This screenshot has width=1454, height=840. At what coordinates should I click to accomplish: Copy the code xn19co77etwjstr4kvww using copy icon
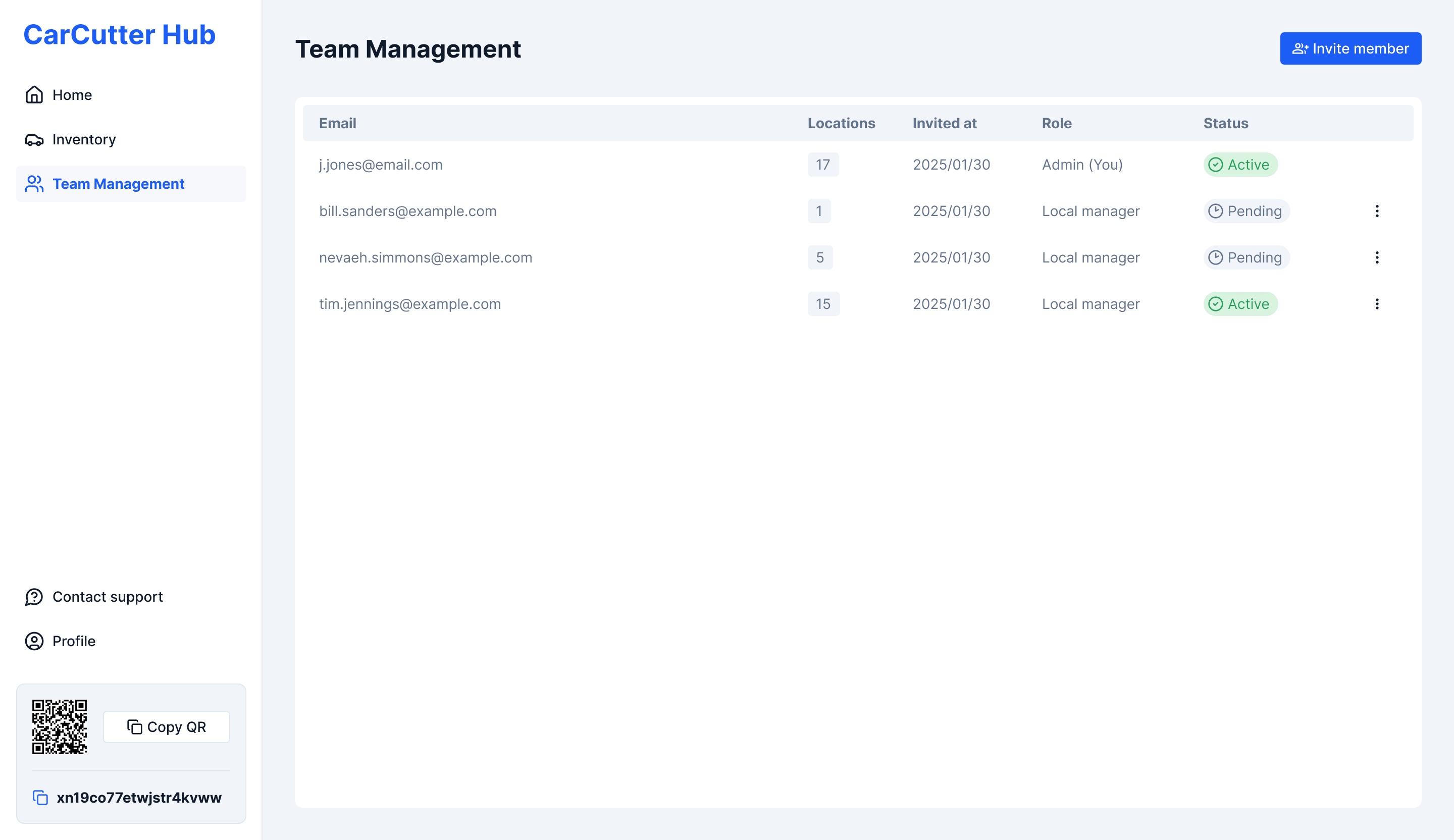(x=40, y=797)
